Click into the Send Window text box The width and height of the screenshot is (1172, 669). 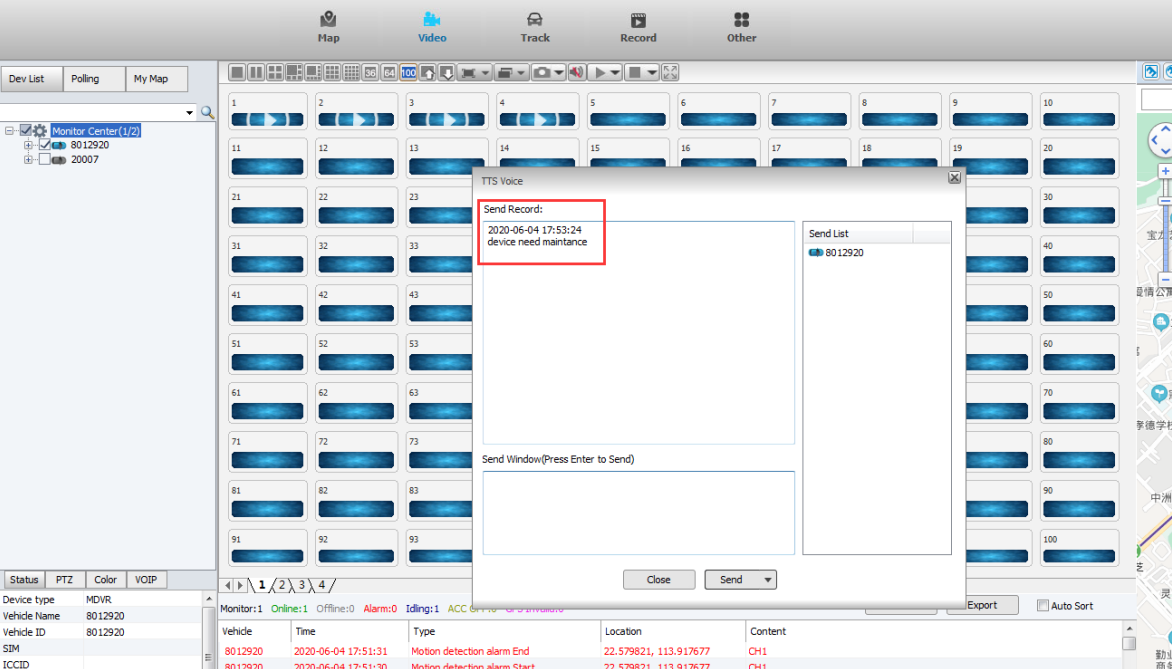coord(638,513)
